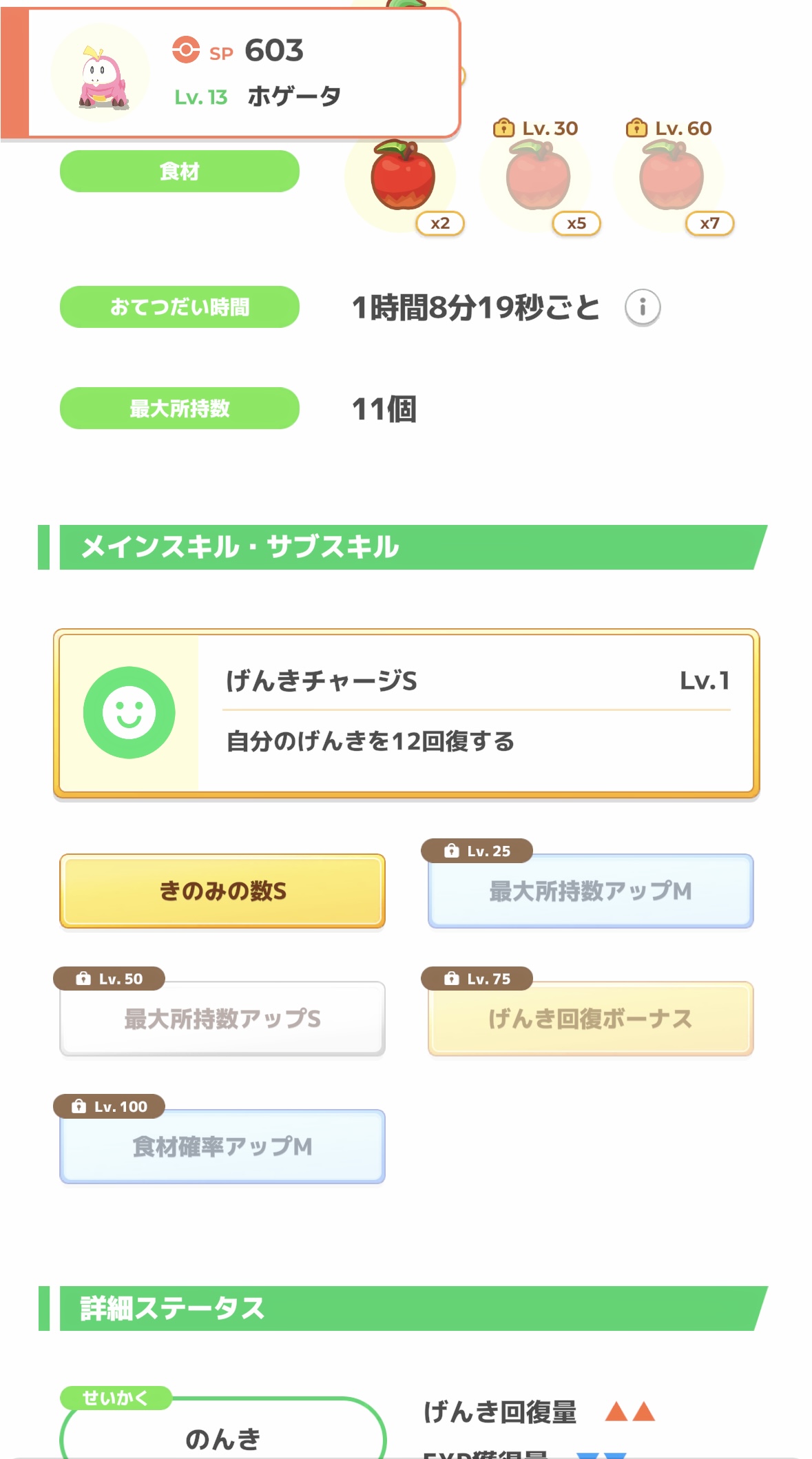Screen dimensions: 812x1459
Task: Select the locked 食材確率アップM sub skill
Action: pos(222,1147)
